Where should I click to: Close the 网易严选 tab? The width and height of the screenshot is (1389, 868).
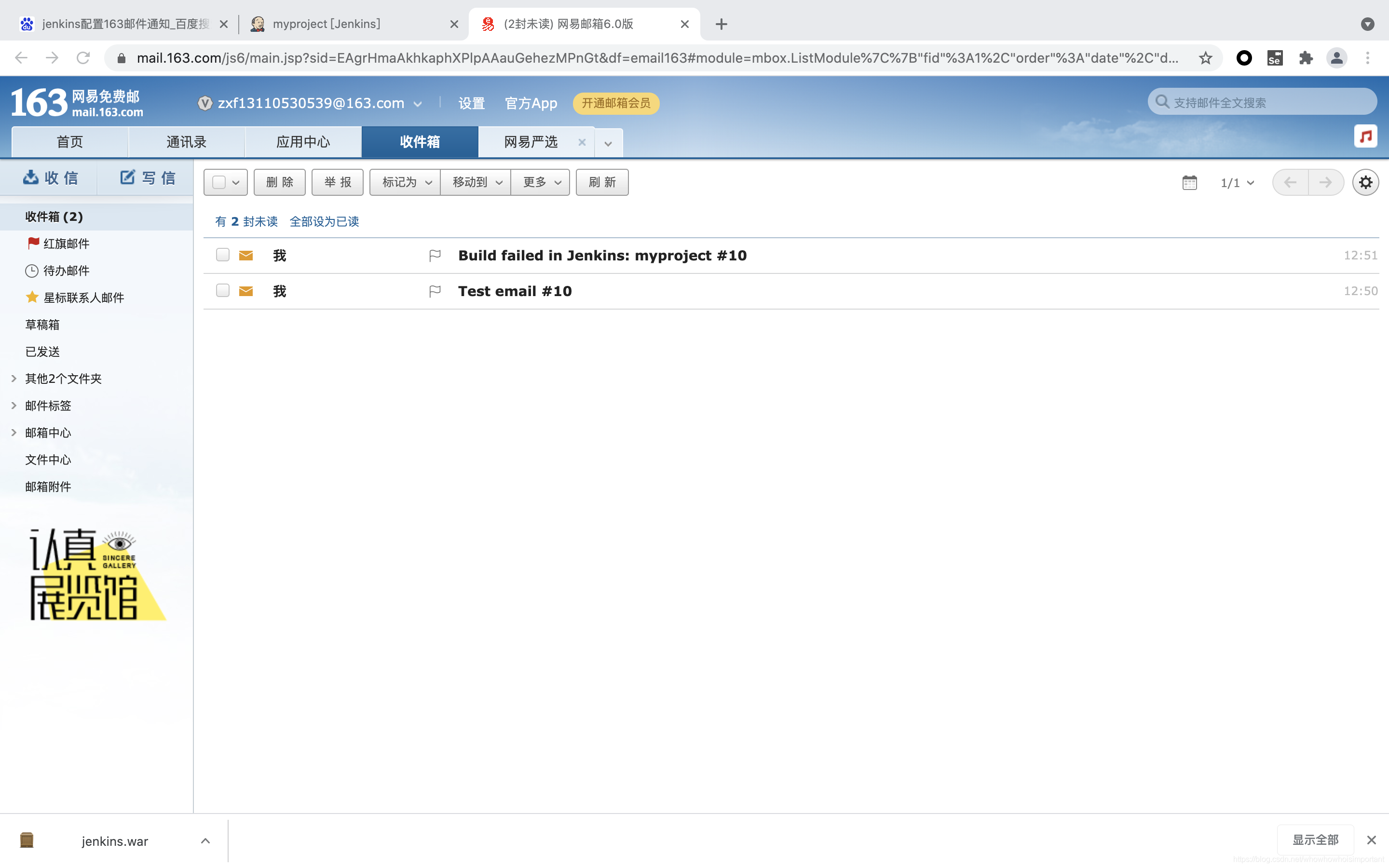click(x=582, y=142)
